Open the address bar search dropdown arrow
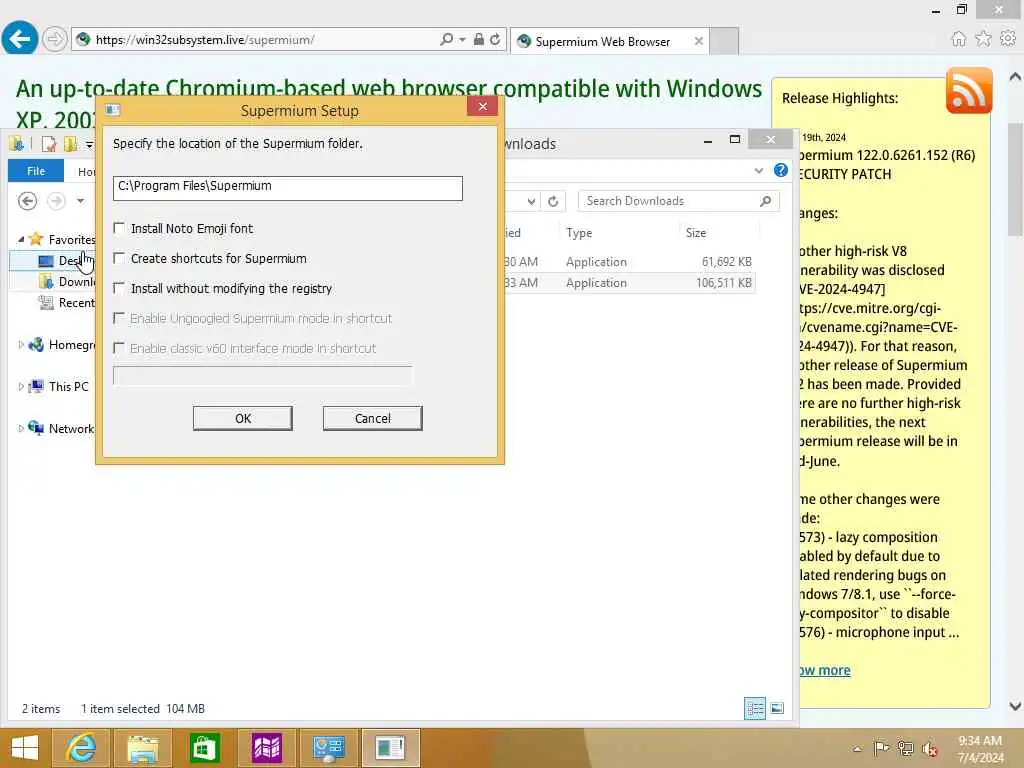This screenshot has width=1024, height=768. pyautogui.click(x=462, y=39)
